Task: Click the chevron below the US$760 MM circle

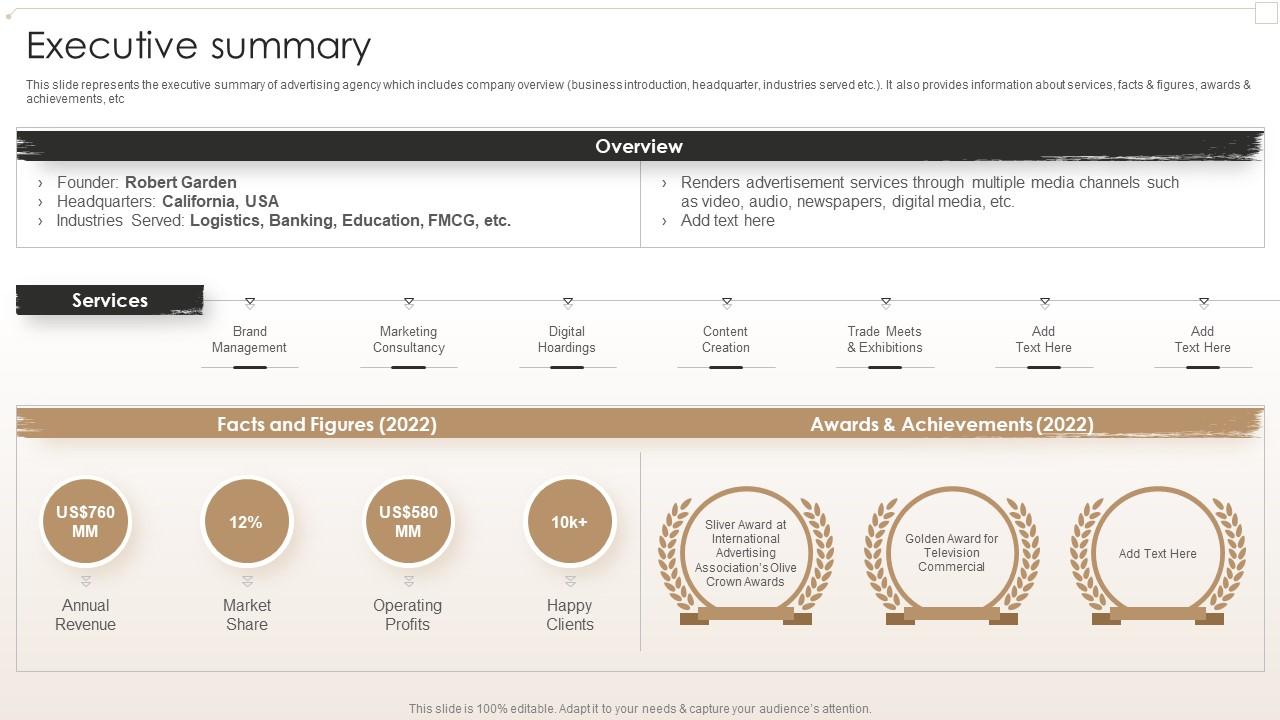Action: (86, 581)
